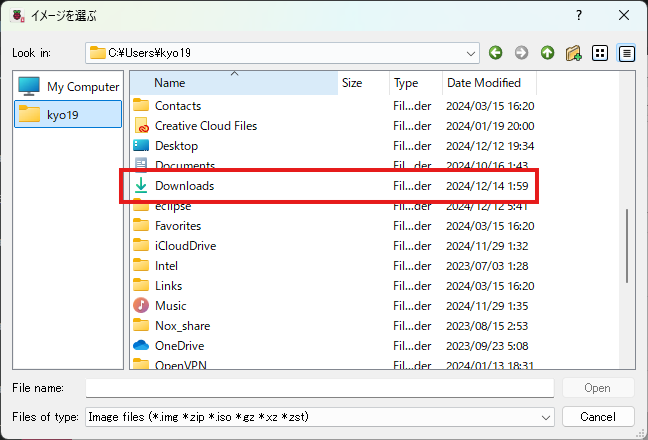
Task: Click date 2023/07/03 1:28 of Intel
Action: pos(487,266)
